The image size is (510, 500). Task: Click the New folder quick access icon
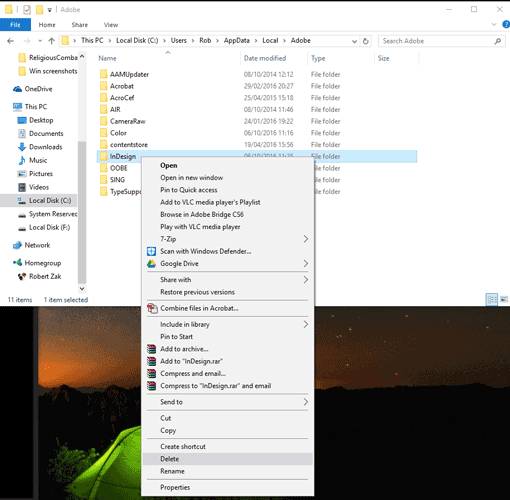pyautogui.click(x=40, y=10)
